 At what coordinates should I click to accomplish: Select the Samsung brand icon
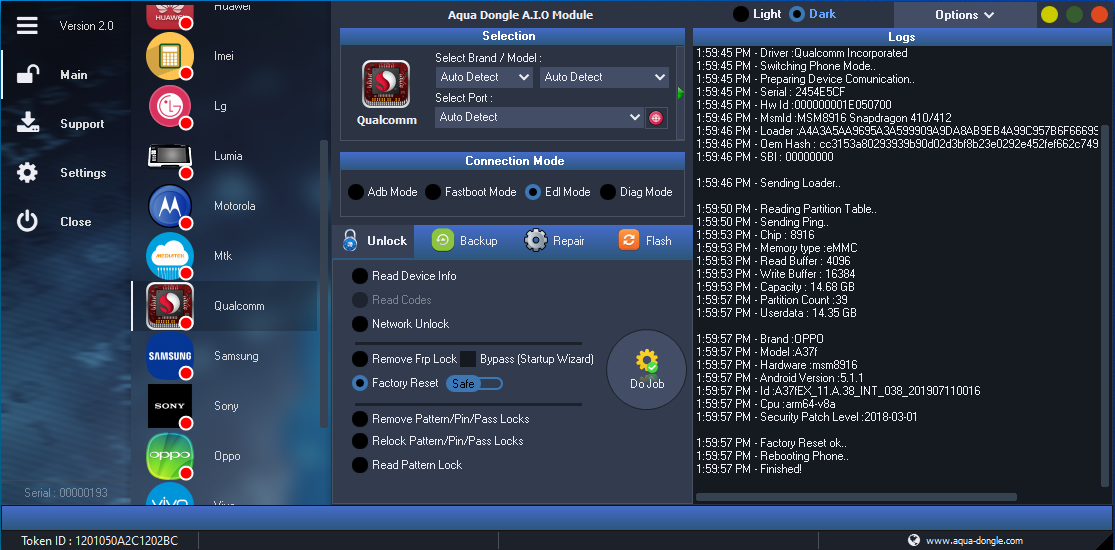pyautogui.click(x=169, y=356)
